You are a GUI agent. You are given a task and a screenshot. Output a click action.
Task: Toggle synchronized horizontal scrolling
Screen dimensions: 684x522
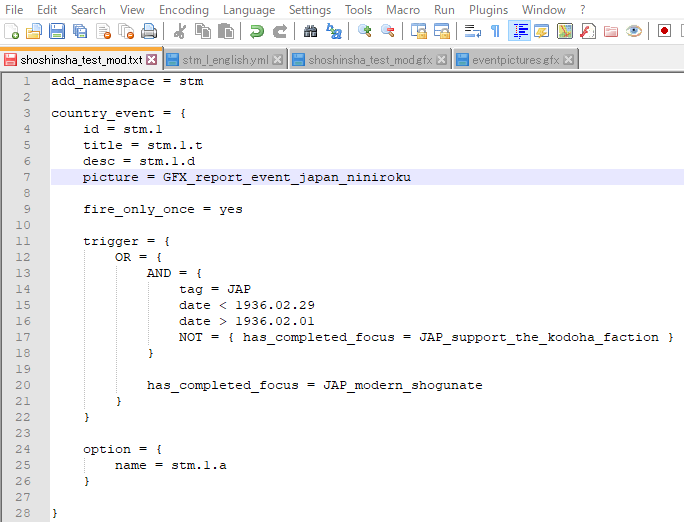pyautogui.click(x=441, y=31)
